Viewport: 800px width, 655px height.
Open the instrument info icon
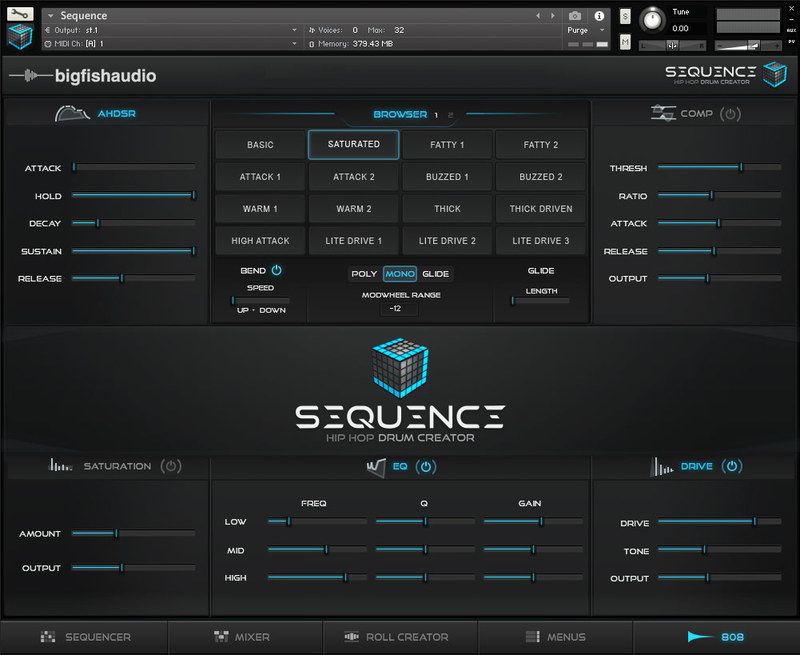[x=600, y=16]
